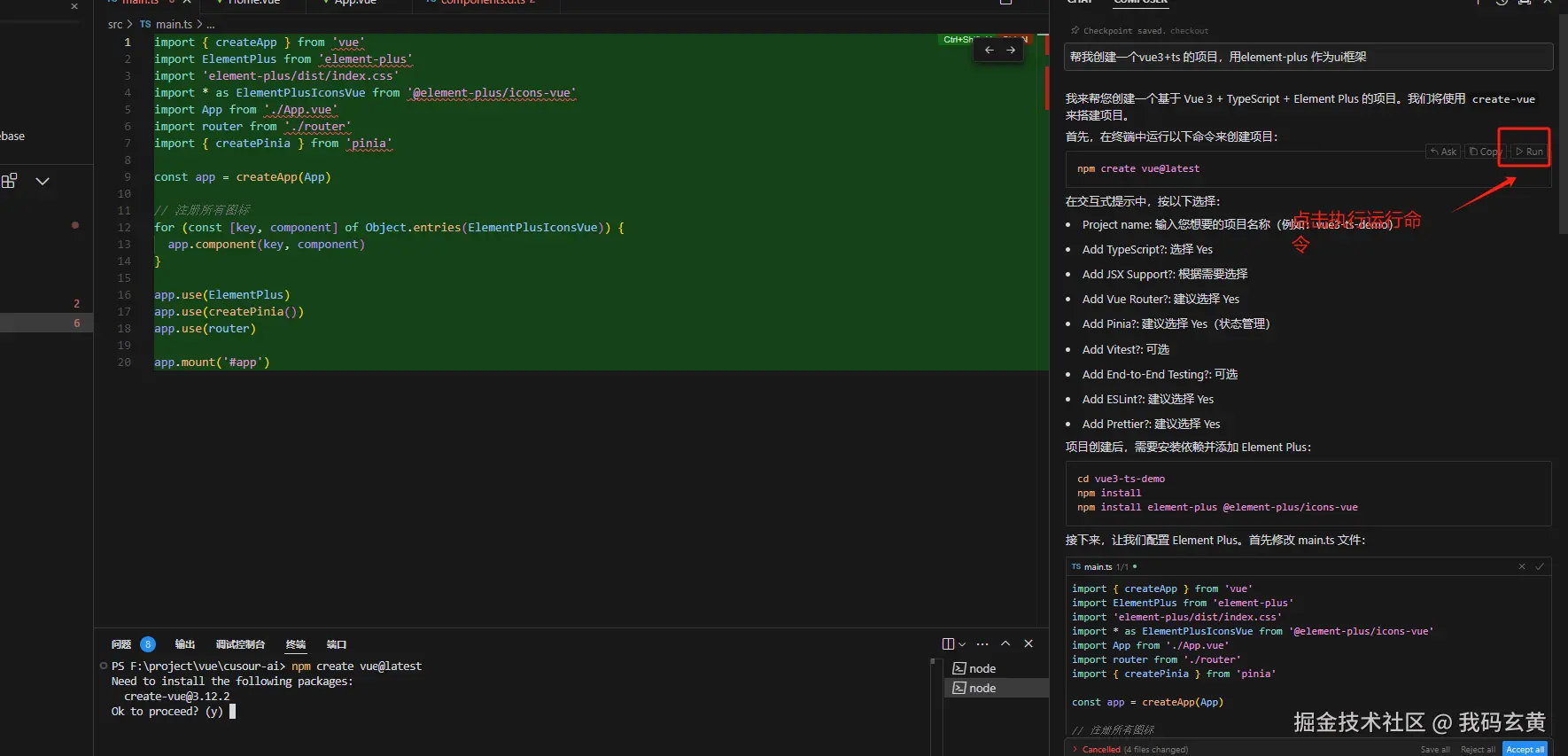Accept the main.ts diff with checkmark icon
Viewport: 1568px width, 756px height.
point(1540,566)
